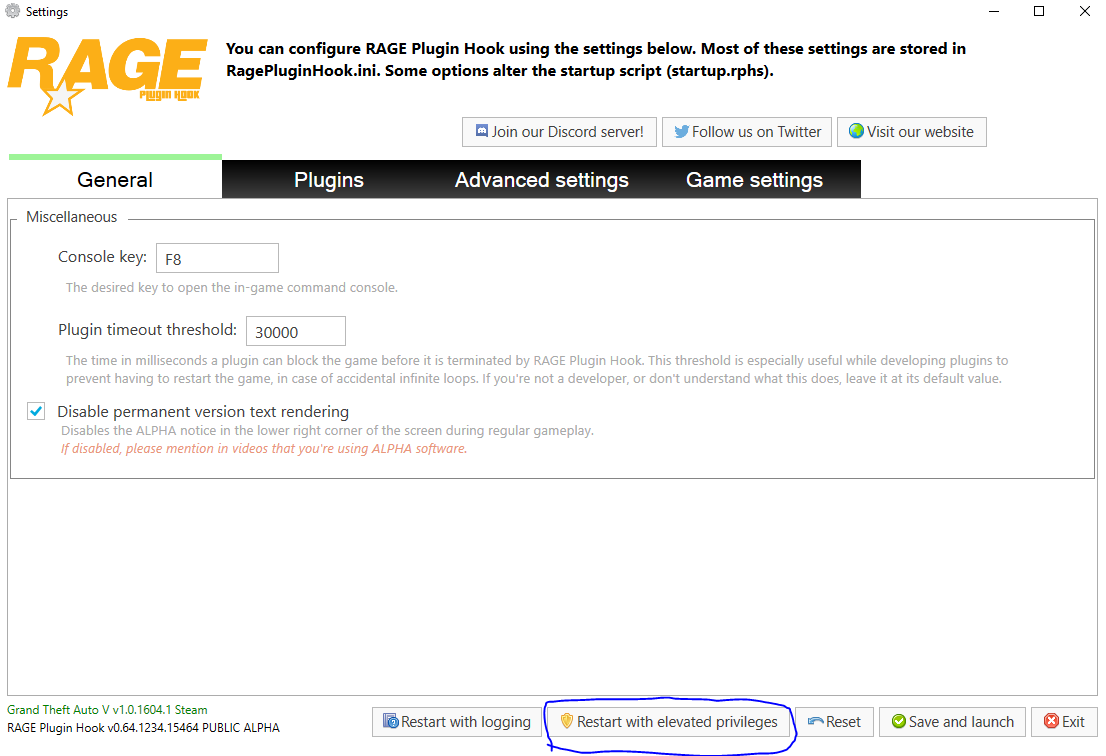Close the Settings window
Viewport: 1106px width, 756px height.
pos(1085,11)
